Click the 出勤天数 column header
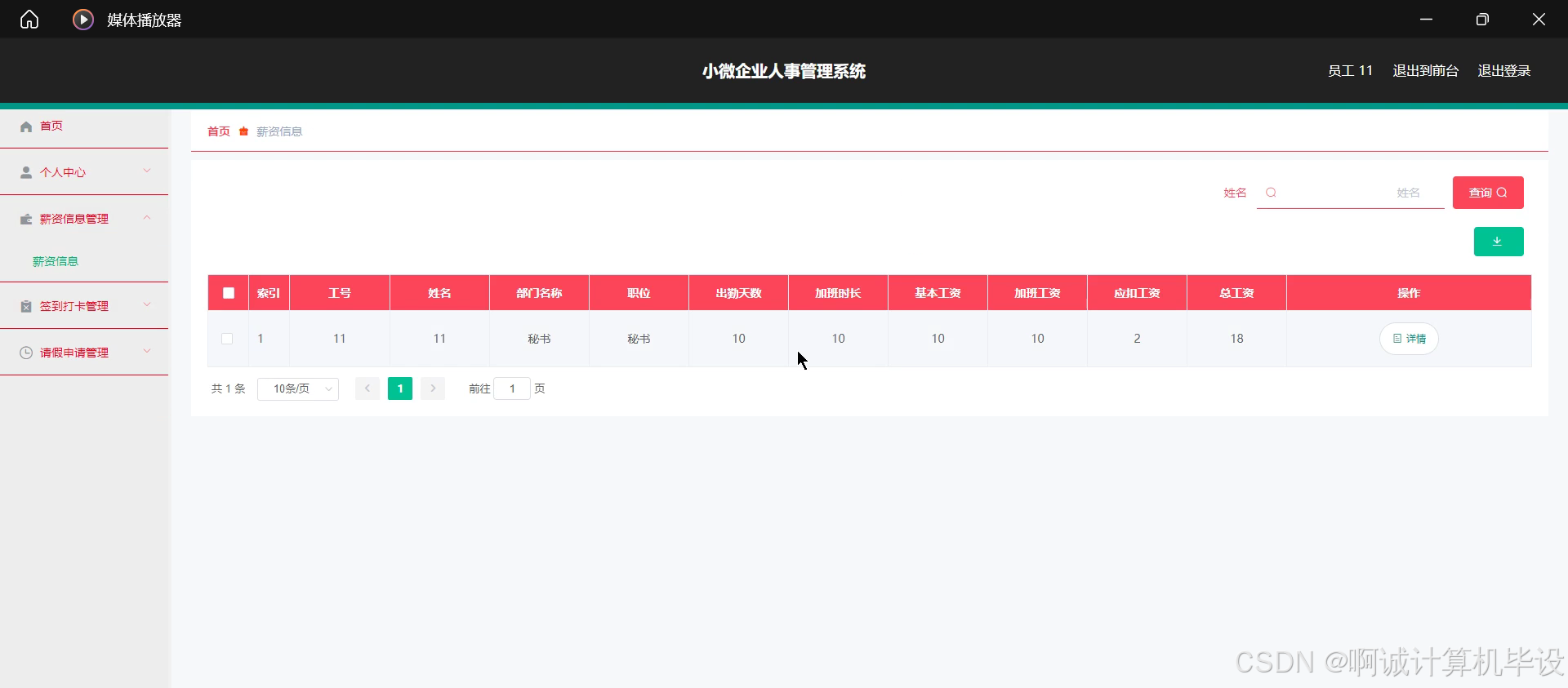Viewport: 1568px width, 688px height. (738, 293)
